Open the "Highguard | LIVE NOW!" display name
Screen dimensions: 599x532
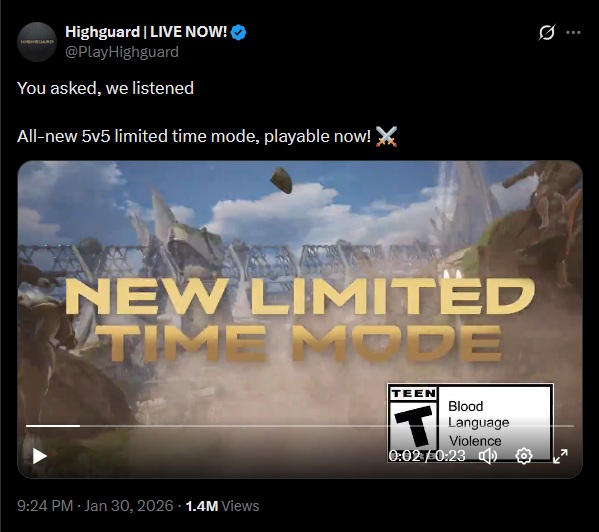[x=146, y=32]
